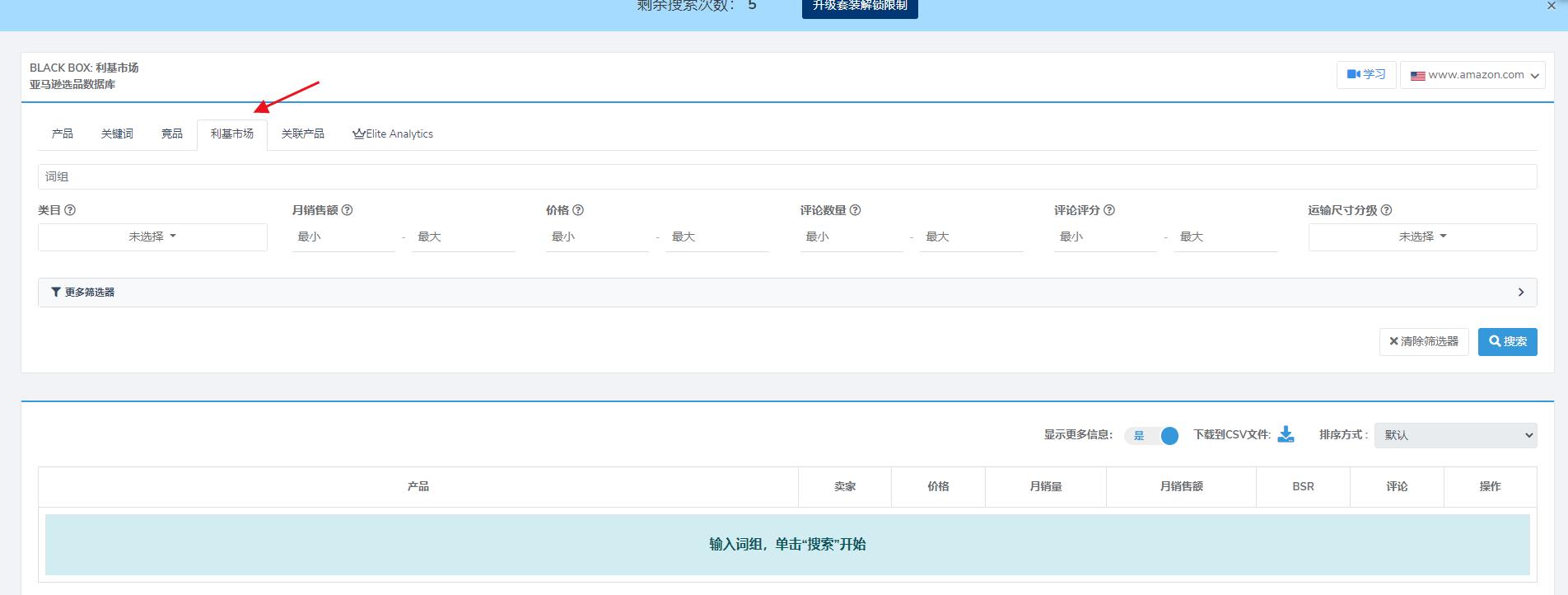The image size is (1568, 595).
Task: Close the top search-limit banner
Action: click(1552, 6)
